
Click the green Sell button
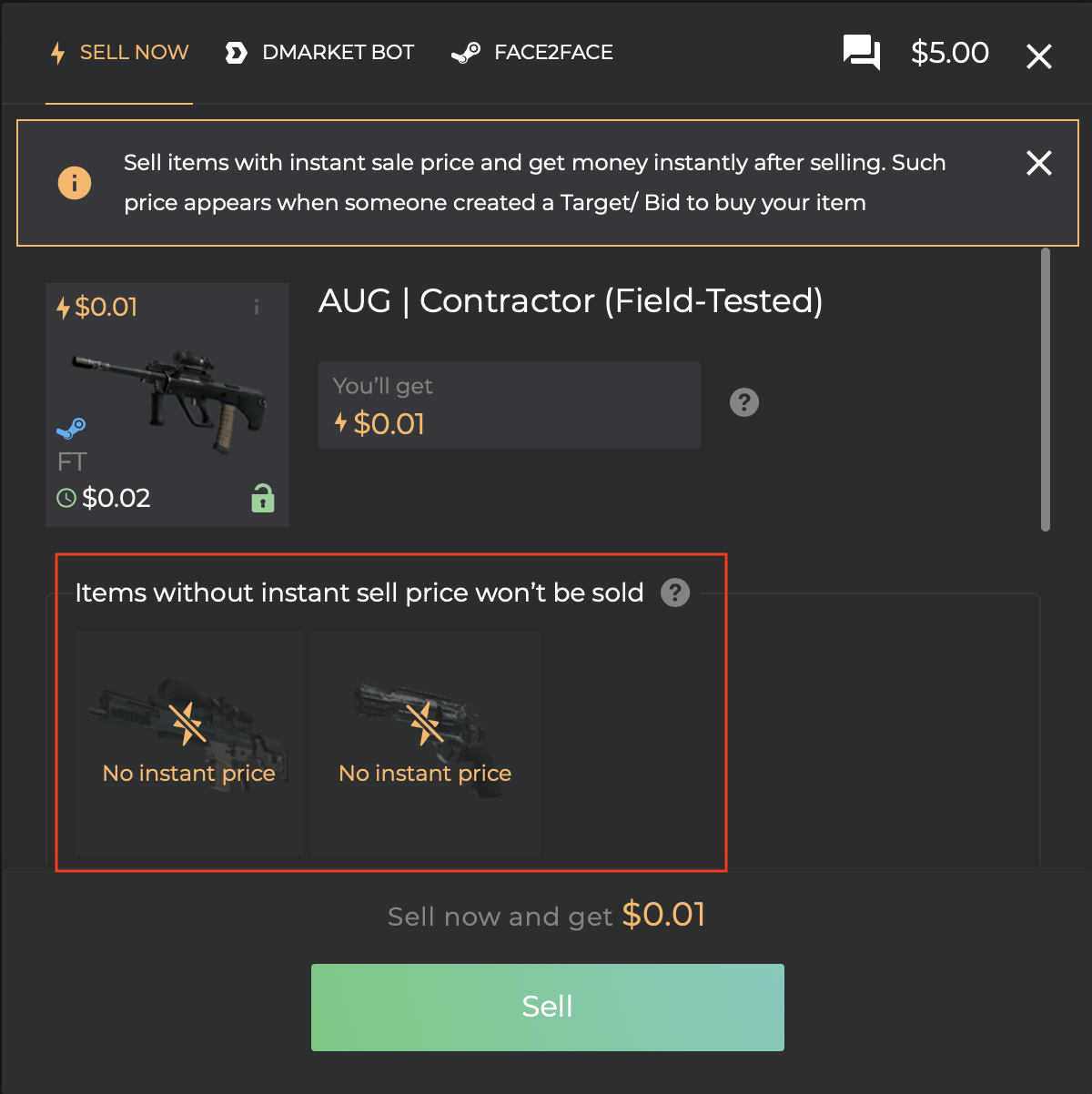click(548, 1008)
